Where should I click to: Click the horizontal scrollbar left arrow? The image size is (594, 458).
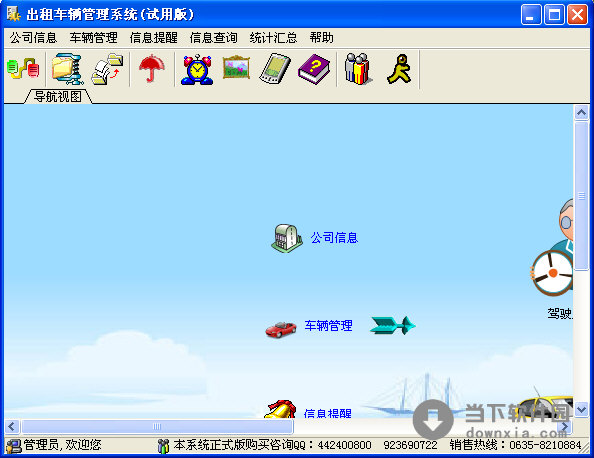tap(12, 427)
